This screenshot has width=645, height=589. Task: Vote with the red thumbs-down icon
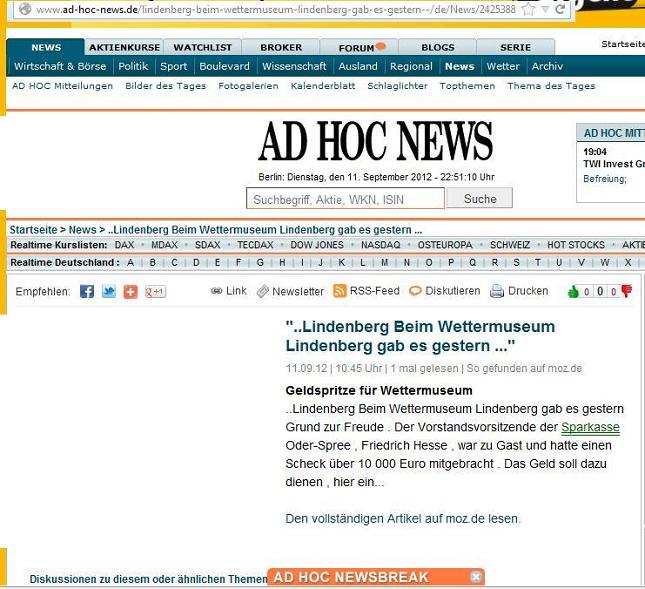[x=626, y=291]
